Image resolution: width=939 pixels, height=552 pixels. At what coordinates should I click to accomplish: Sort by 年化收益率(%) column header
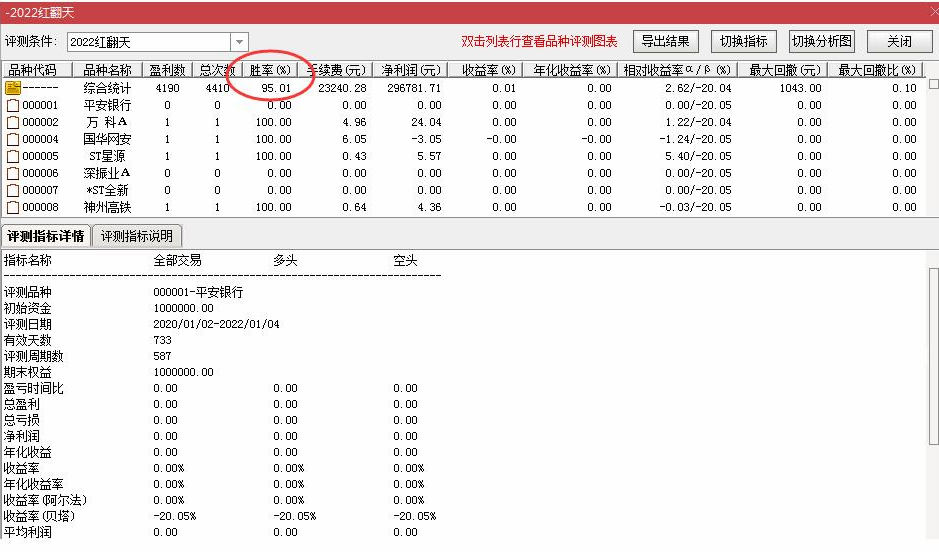[571, 70]
